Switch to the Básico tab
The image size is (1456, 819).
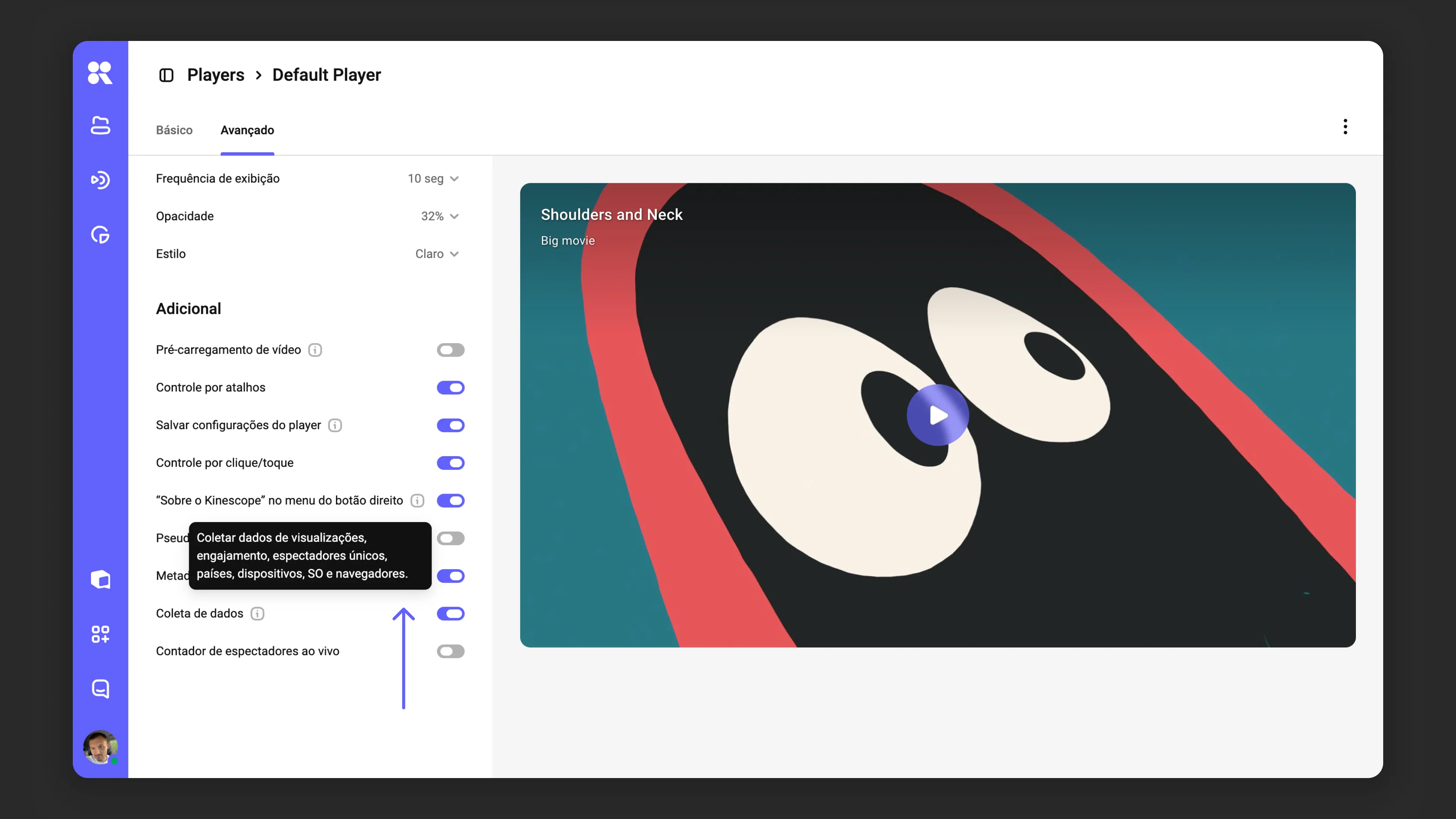click(x=174, y=130)
